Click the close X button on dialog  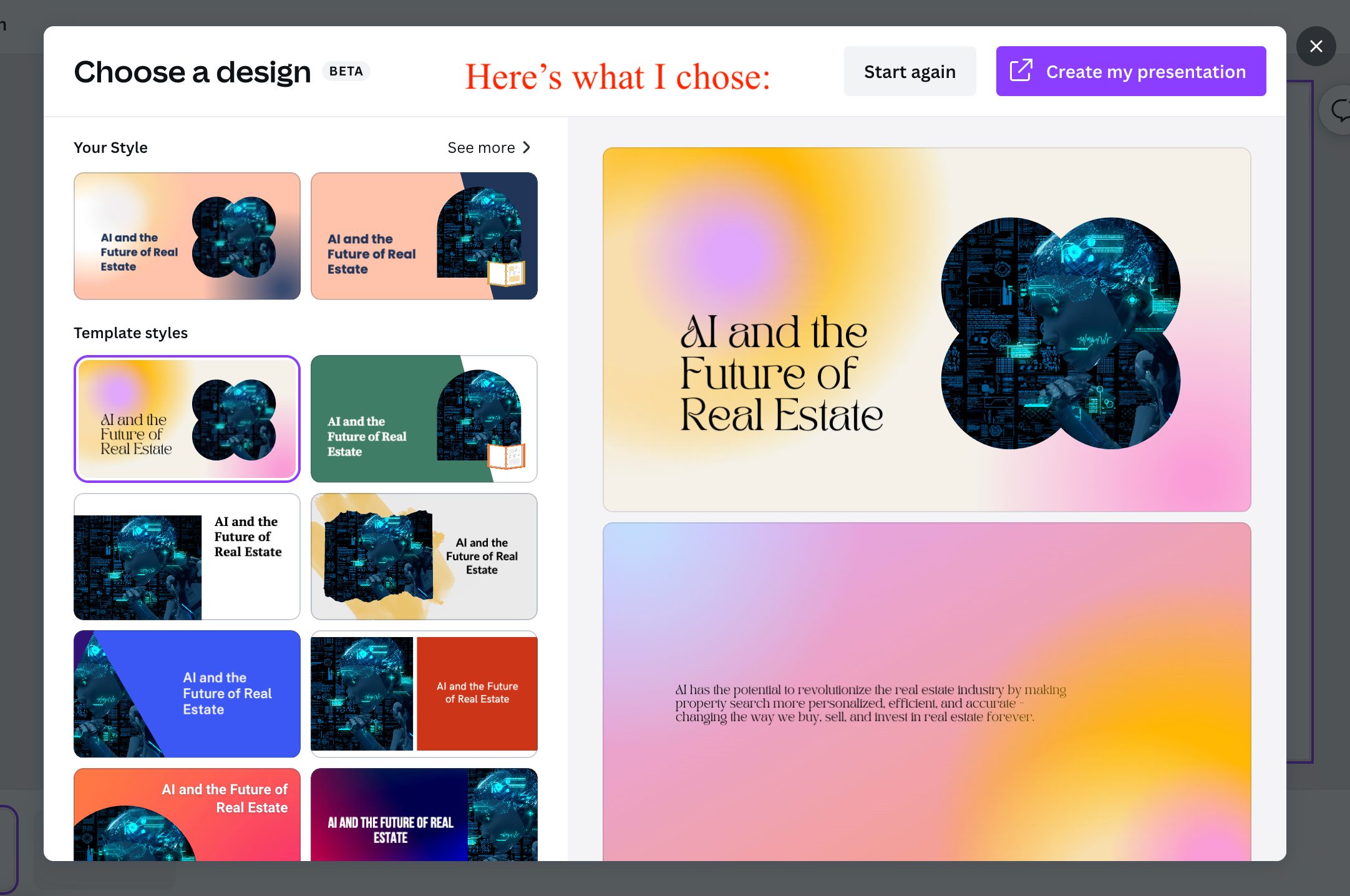[x=1316, y=46]
